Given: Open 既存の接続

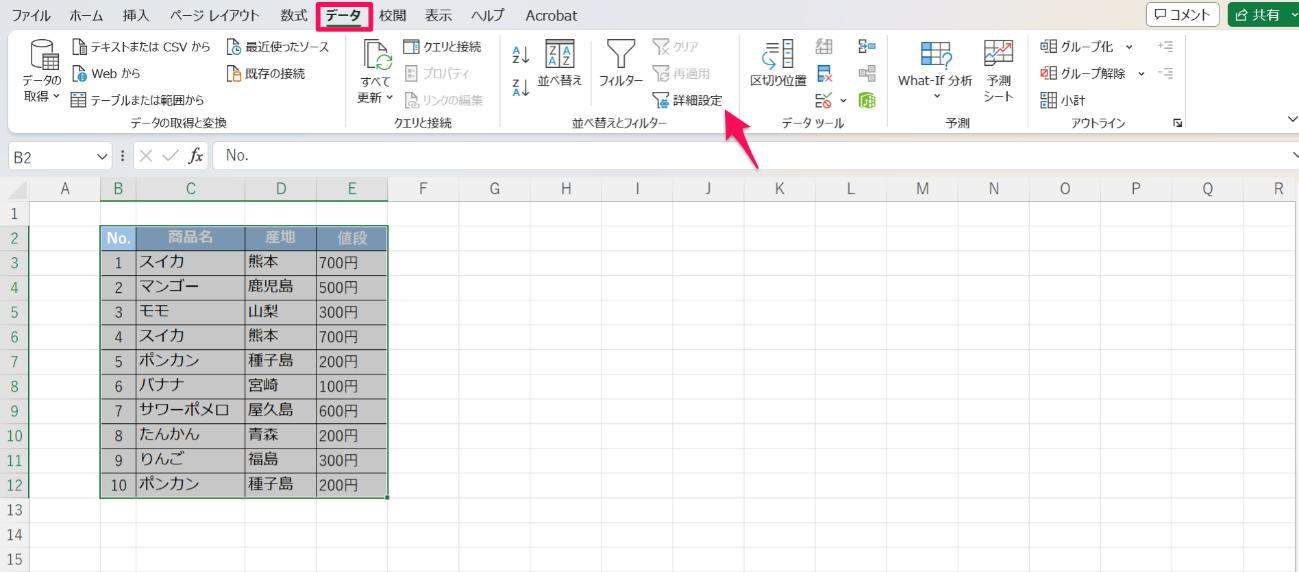Looking at the screenshot, I should (x=266, y=73).
